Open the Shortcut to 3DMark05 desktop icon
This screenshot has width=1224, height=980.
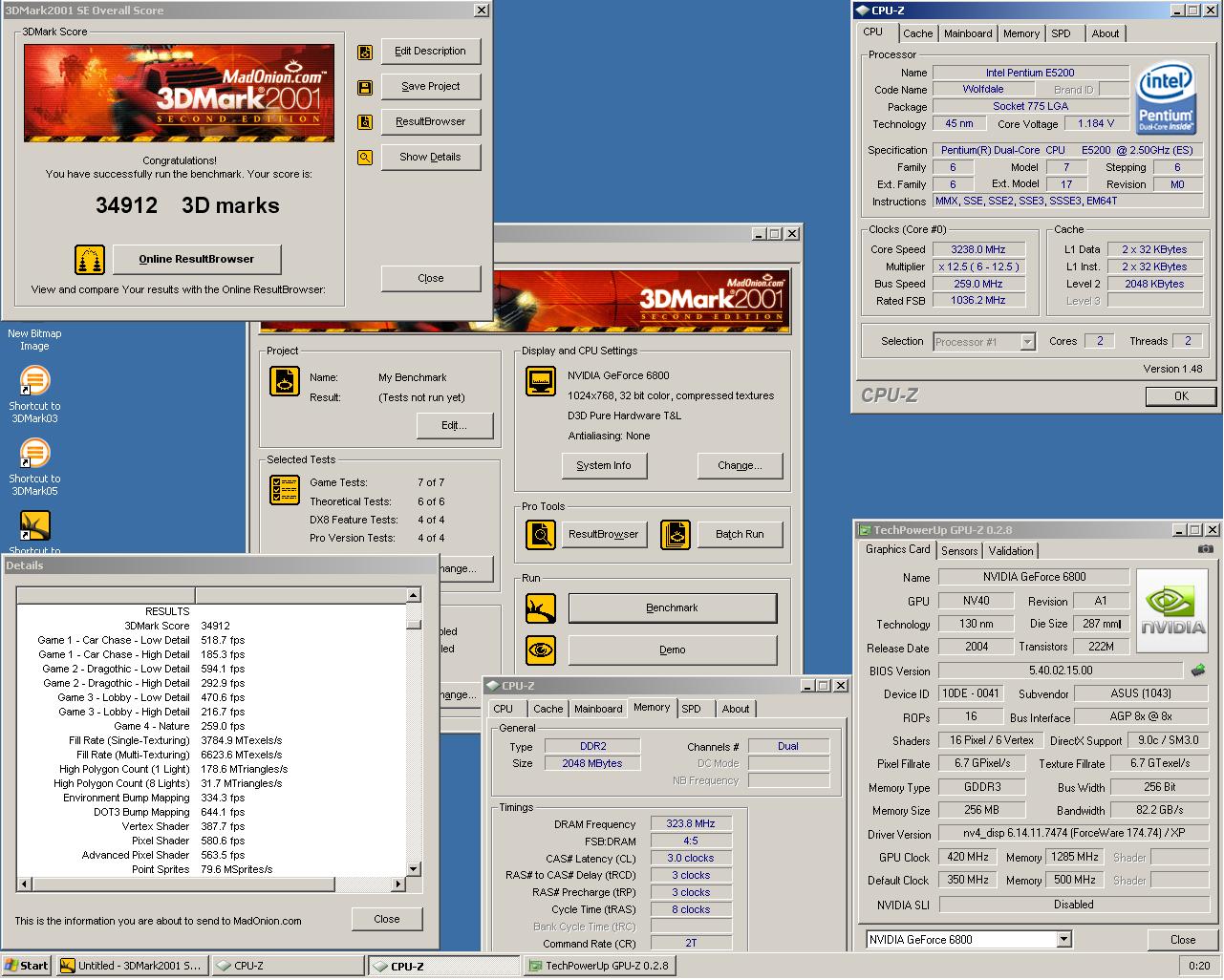click(34, 467)
